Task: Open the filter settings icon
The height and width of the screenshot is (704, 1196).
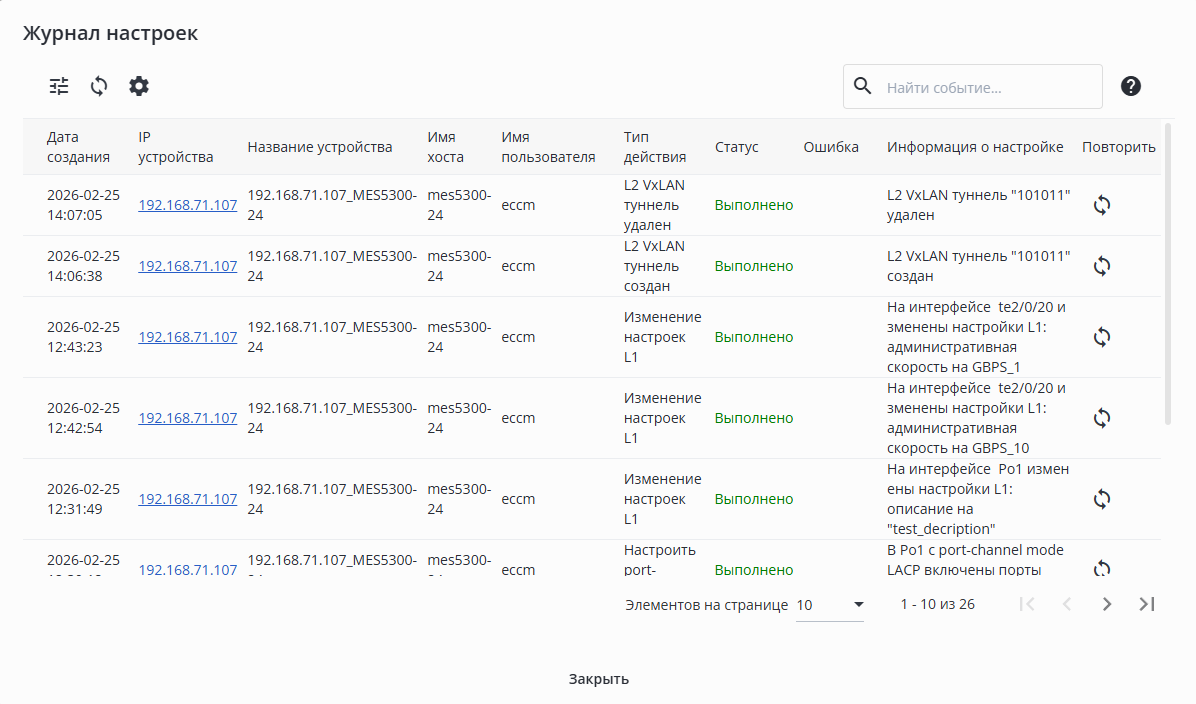Action: pos(60,86)
